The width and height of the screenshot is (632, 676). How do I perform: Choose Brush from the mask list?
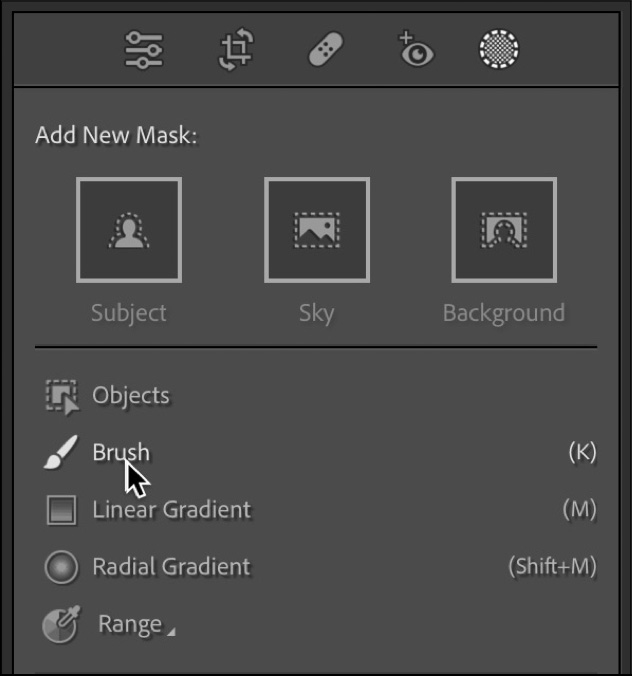[x=121, y=453]
